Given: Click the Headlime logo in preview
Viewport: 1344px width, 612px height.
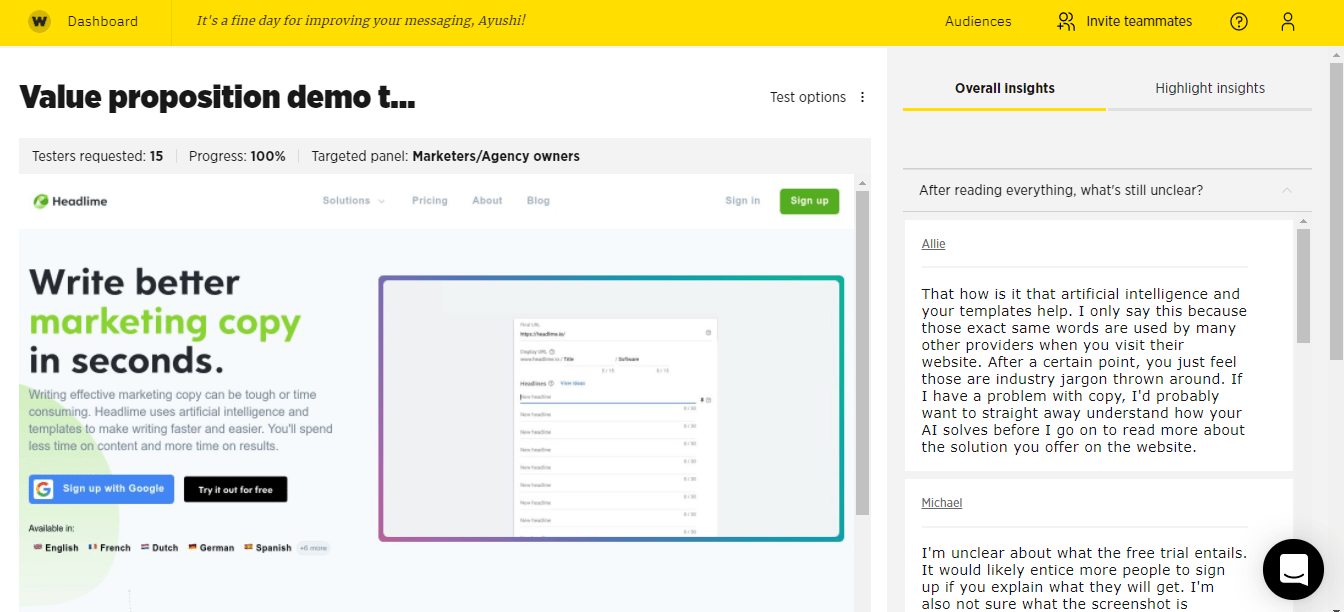Looking at the screenshot, I should [x=70, y=201].
